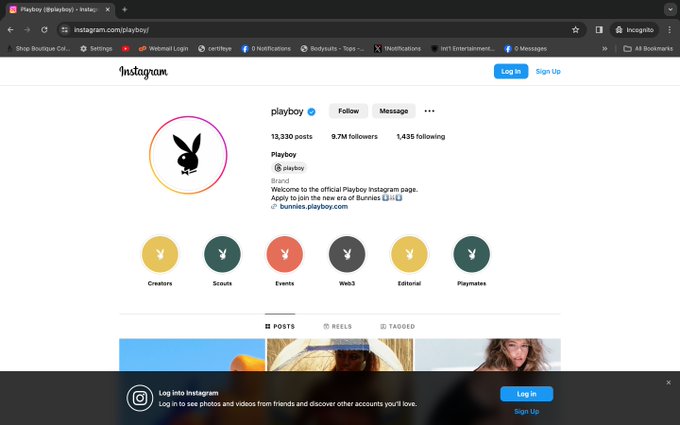
Task: Open the first post with blue sky
Action: (x=192, y=355)
